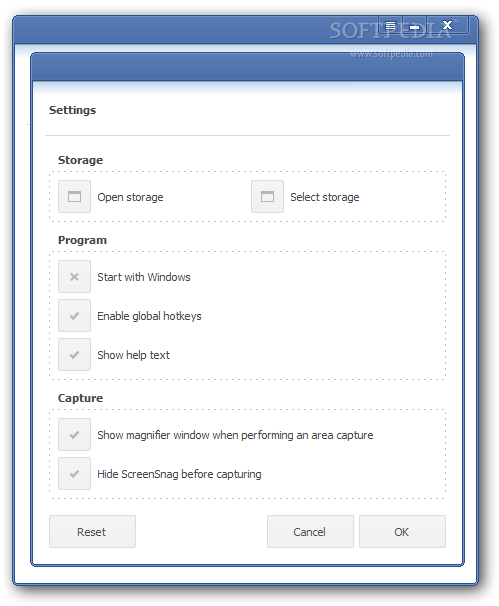Open the title bar menu icon
The height and width of the screenshot is (606, 499).
pos(391,26)
